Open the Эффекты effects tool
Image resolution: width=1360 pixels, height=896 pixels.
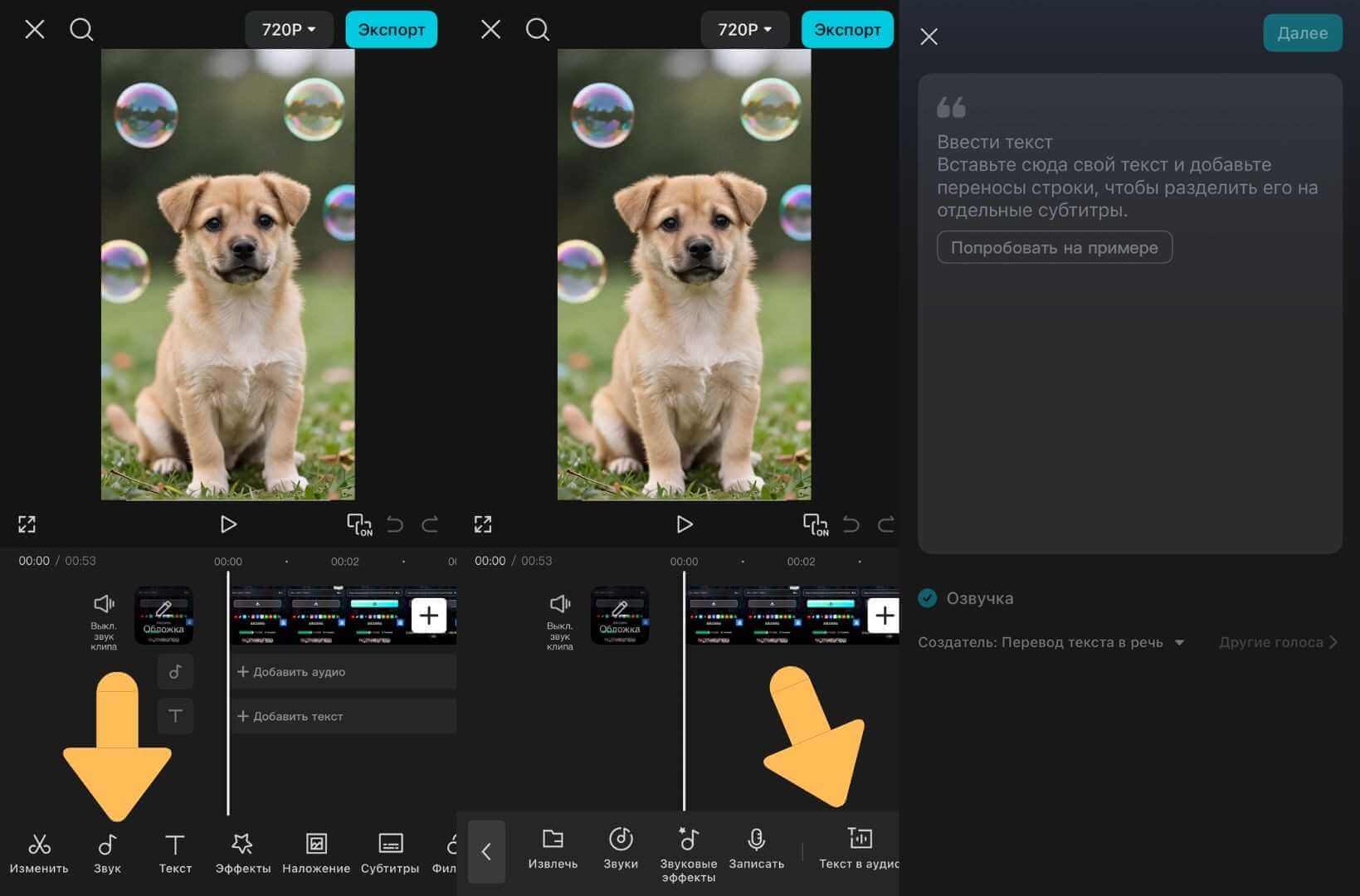click(x=242, y=853)
